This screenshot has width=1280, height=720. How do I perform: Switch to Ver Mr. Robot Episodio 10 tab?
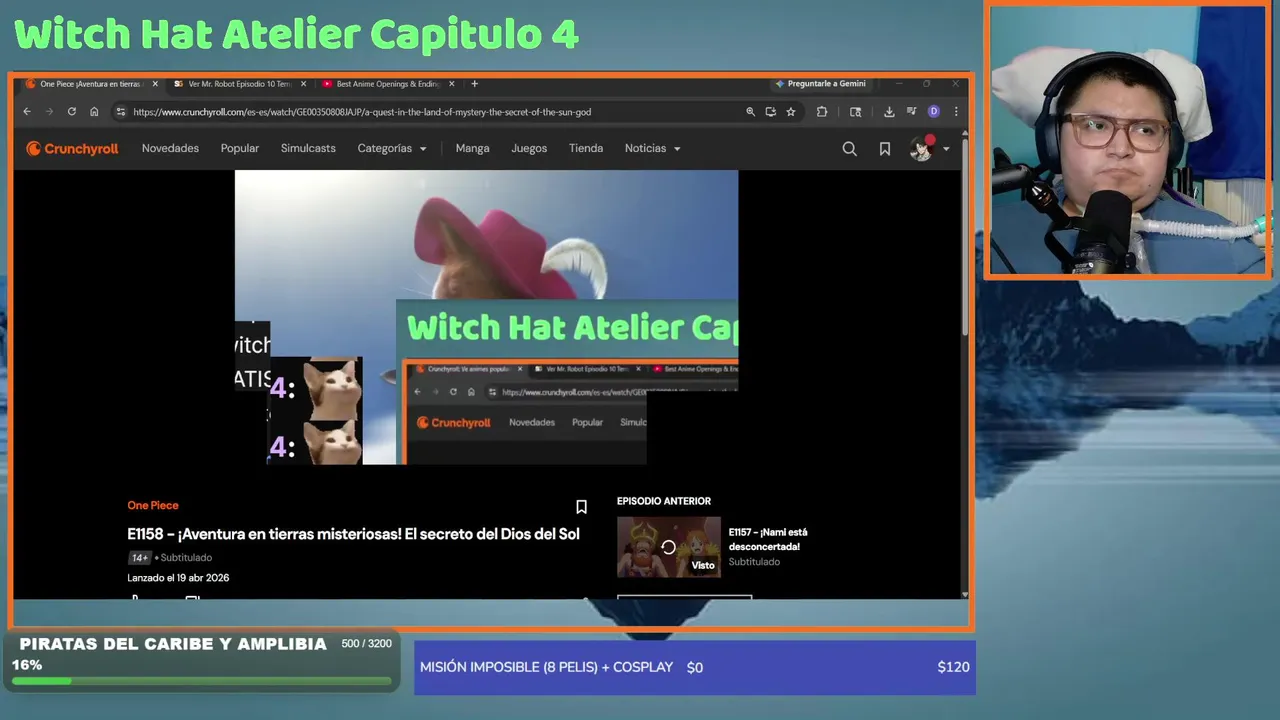point(240,84)
